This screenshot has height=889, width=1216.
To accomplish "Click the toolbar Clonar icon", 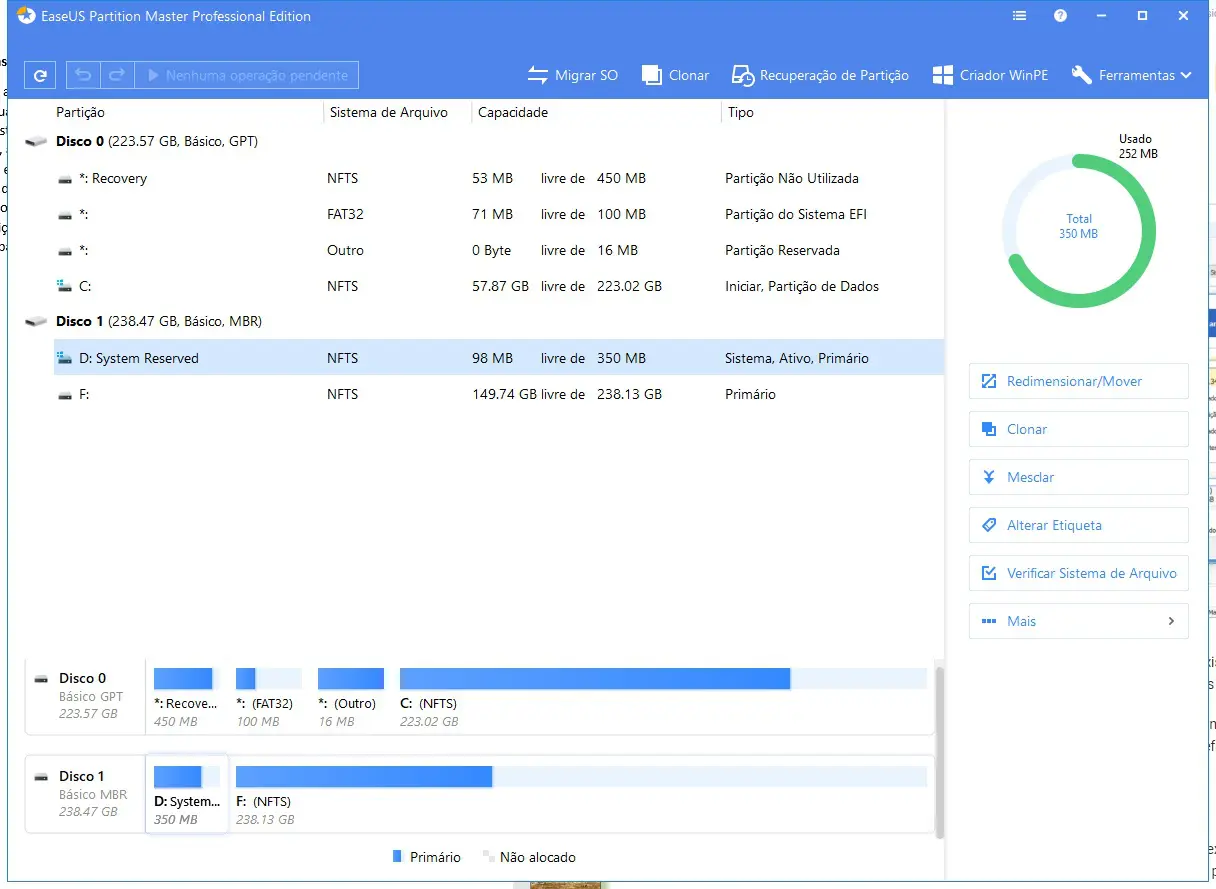I will 651,75.
